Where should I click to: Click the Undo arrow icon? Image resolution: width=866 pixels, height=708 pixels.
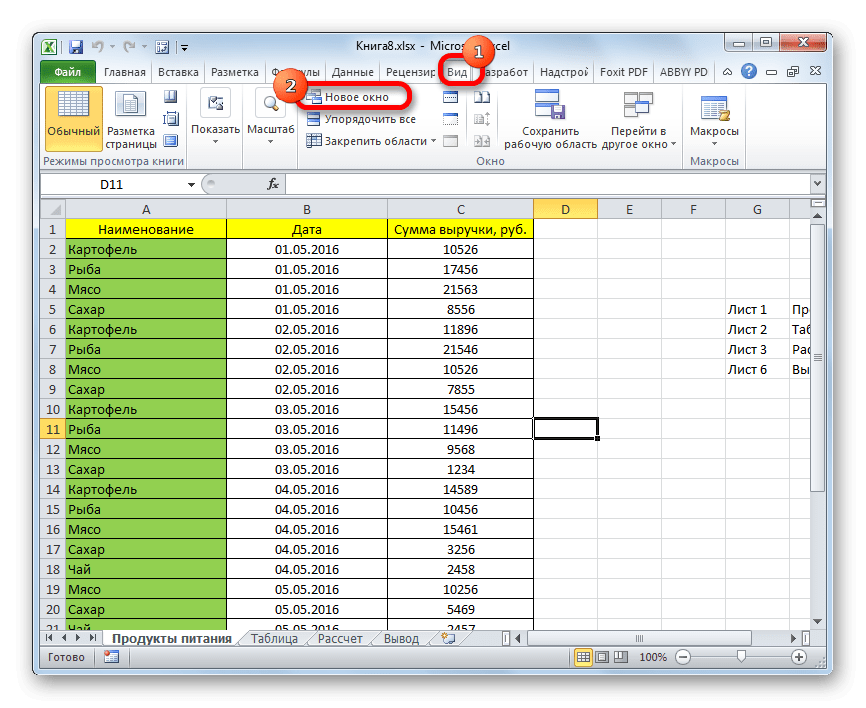98,46
